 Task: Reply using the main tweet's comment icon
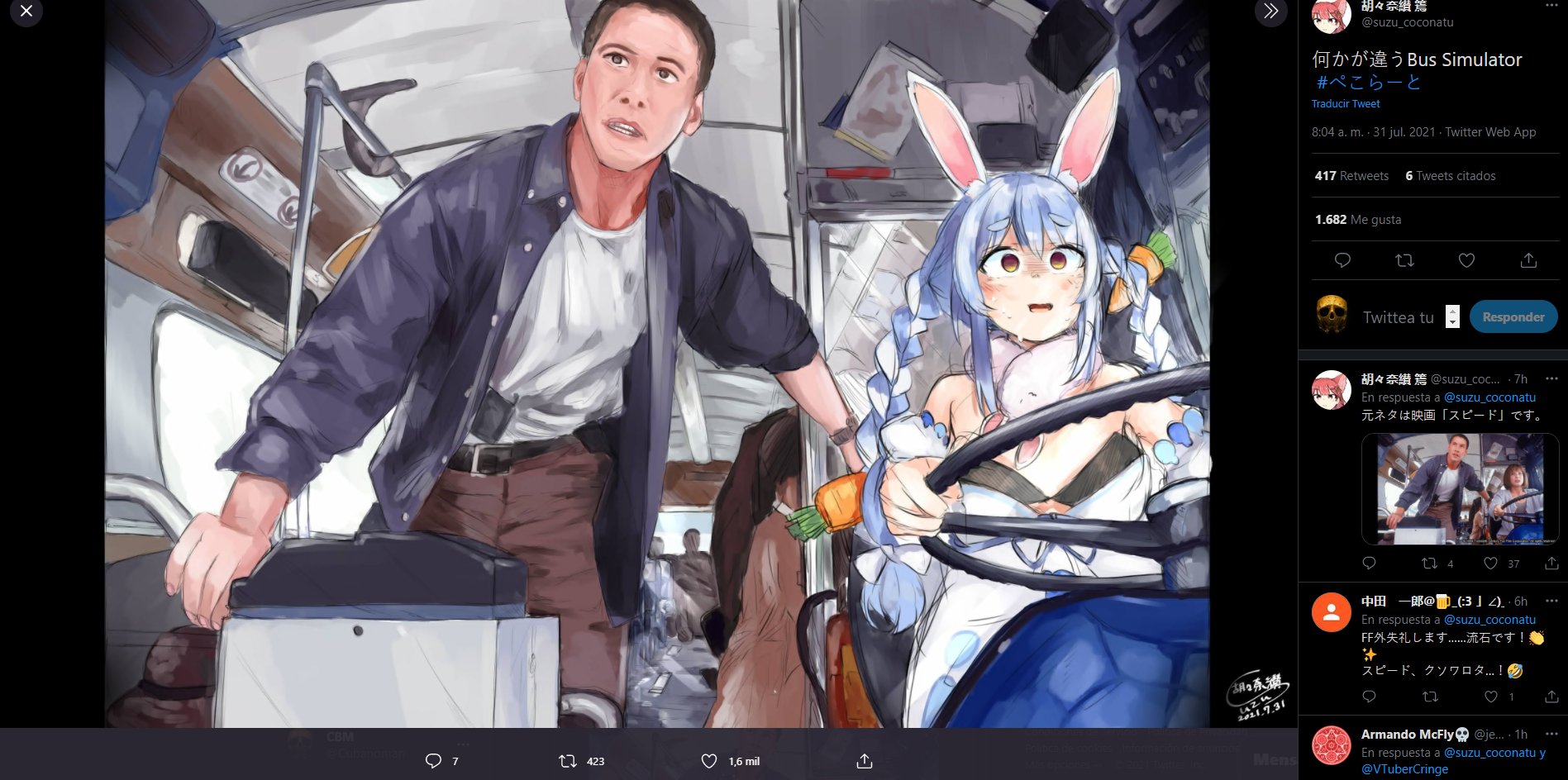tap(1342, 260)
